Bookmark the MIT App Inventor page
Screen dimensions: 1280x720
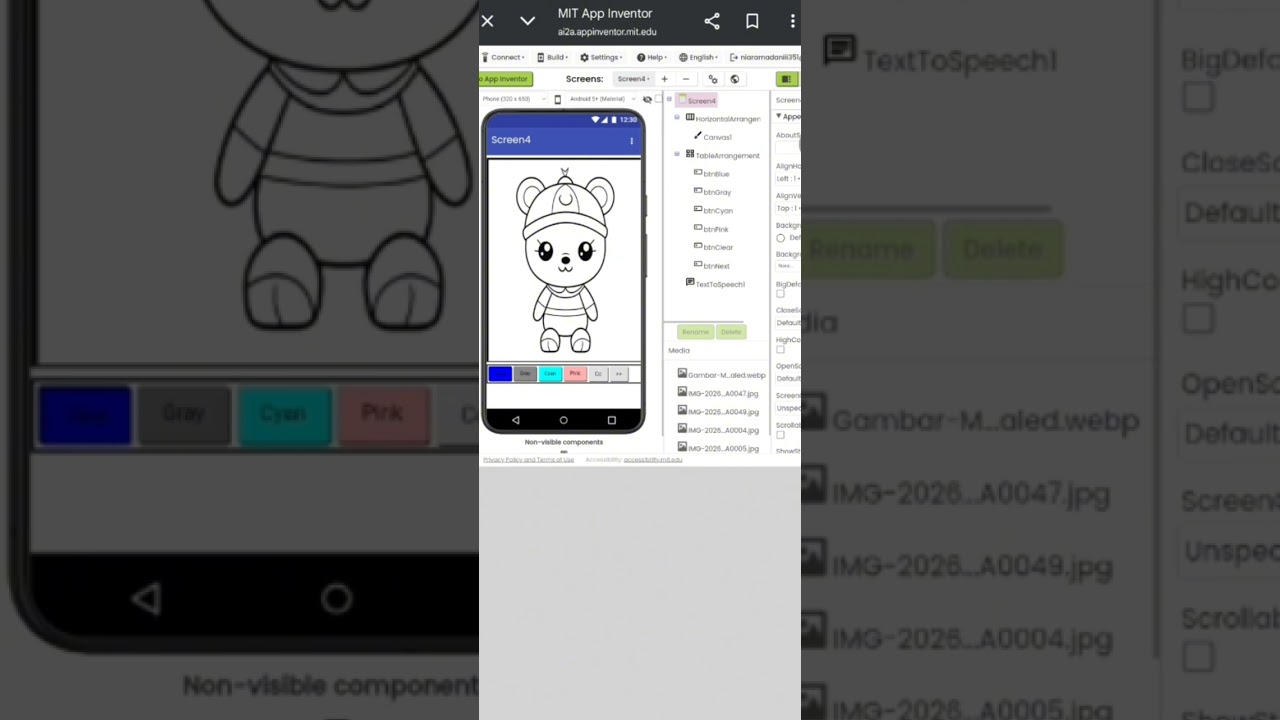coord(752,21)
